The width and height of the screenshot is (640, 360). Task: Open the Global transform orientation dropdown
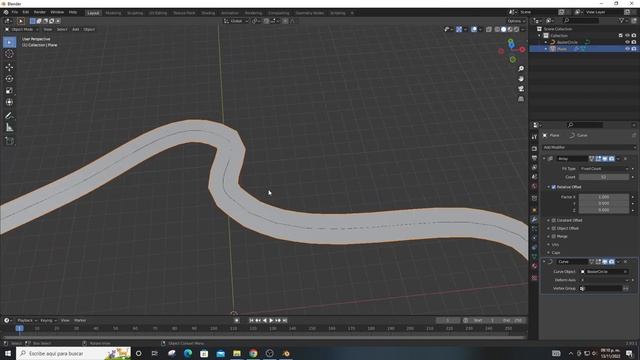[236, 21]
